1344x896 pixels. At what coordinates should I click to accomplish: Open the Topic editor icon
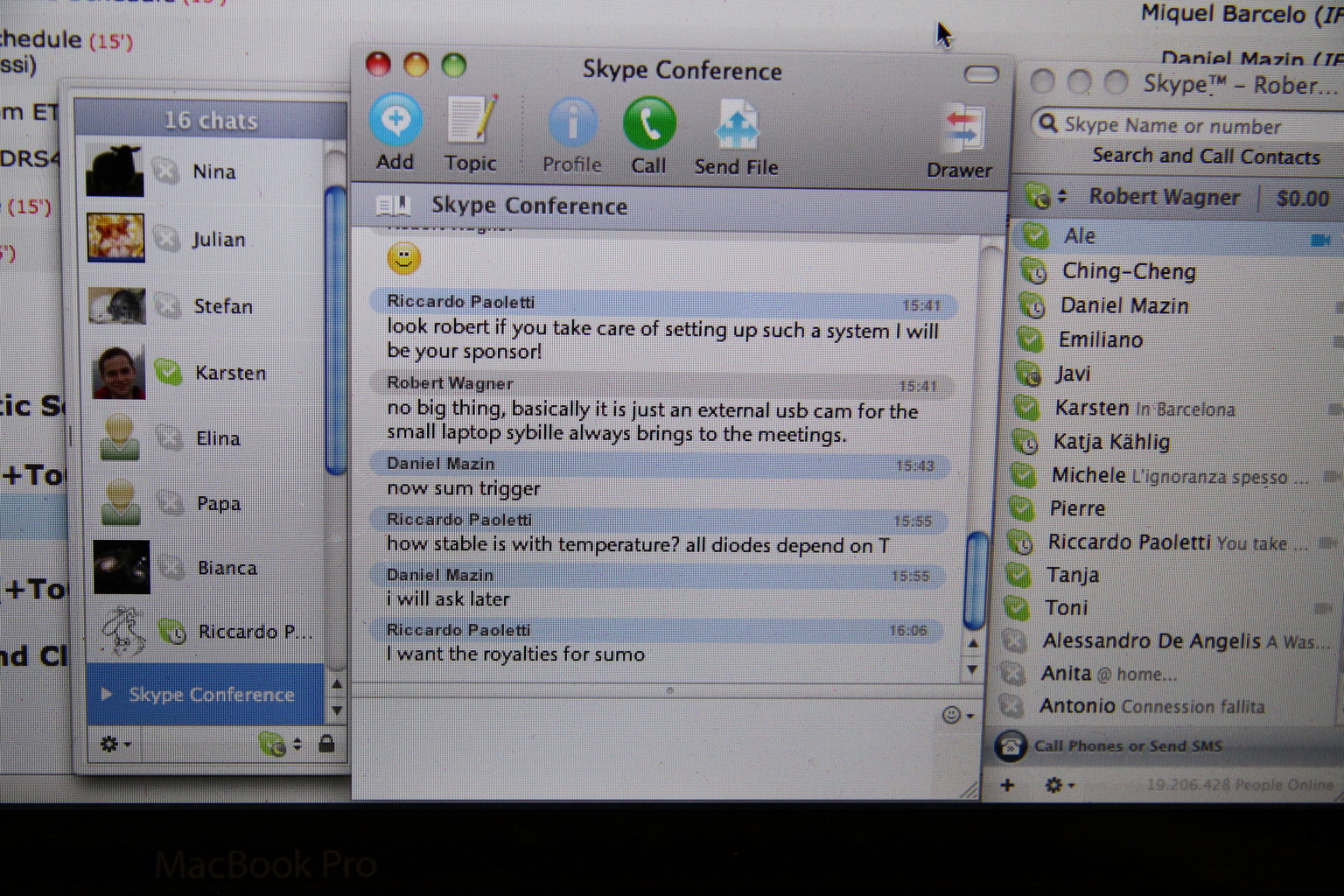[x=471, y=122]
